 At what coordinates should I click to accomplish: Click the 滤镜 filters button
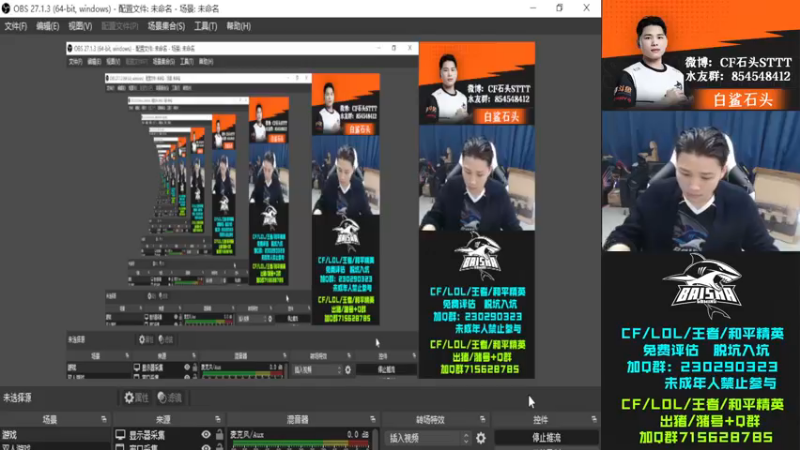coord(170,397)
